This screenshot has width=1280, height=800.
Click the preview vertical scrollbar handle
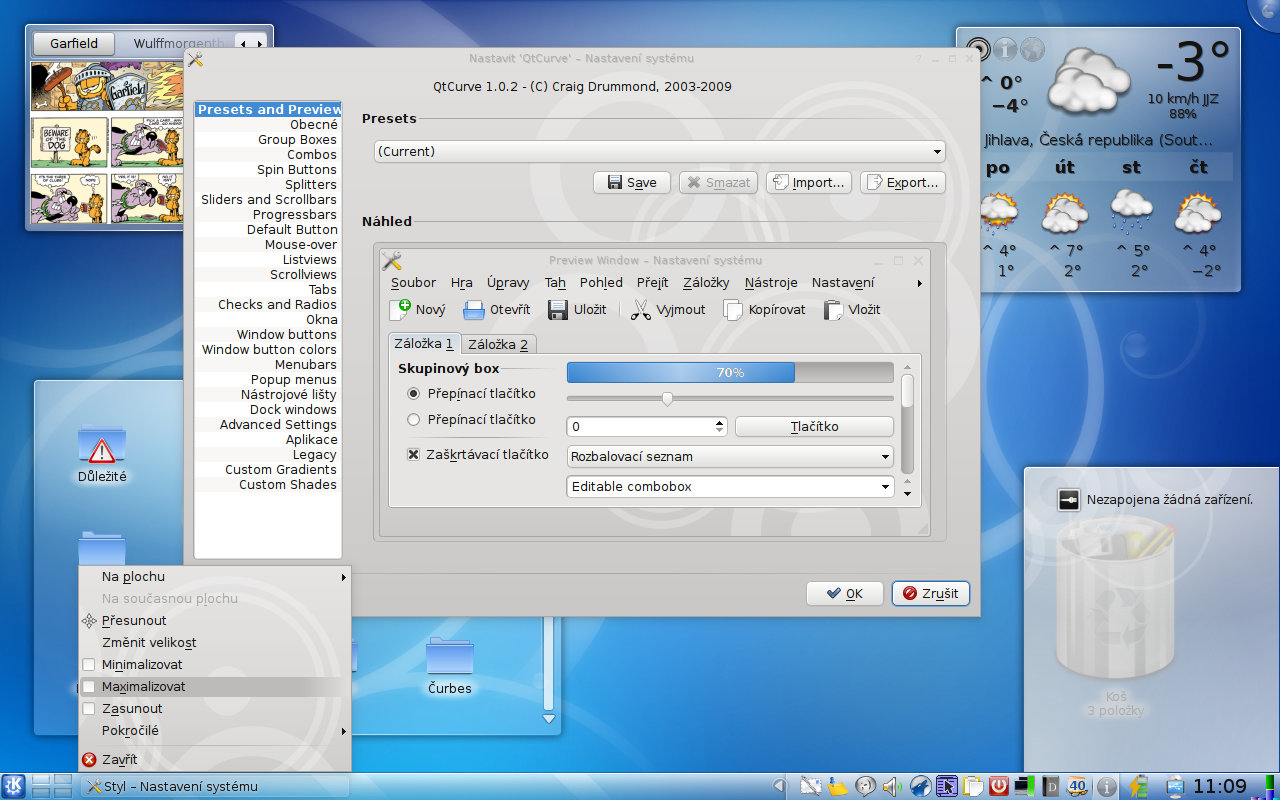coord(907,390)
